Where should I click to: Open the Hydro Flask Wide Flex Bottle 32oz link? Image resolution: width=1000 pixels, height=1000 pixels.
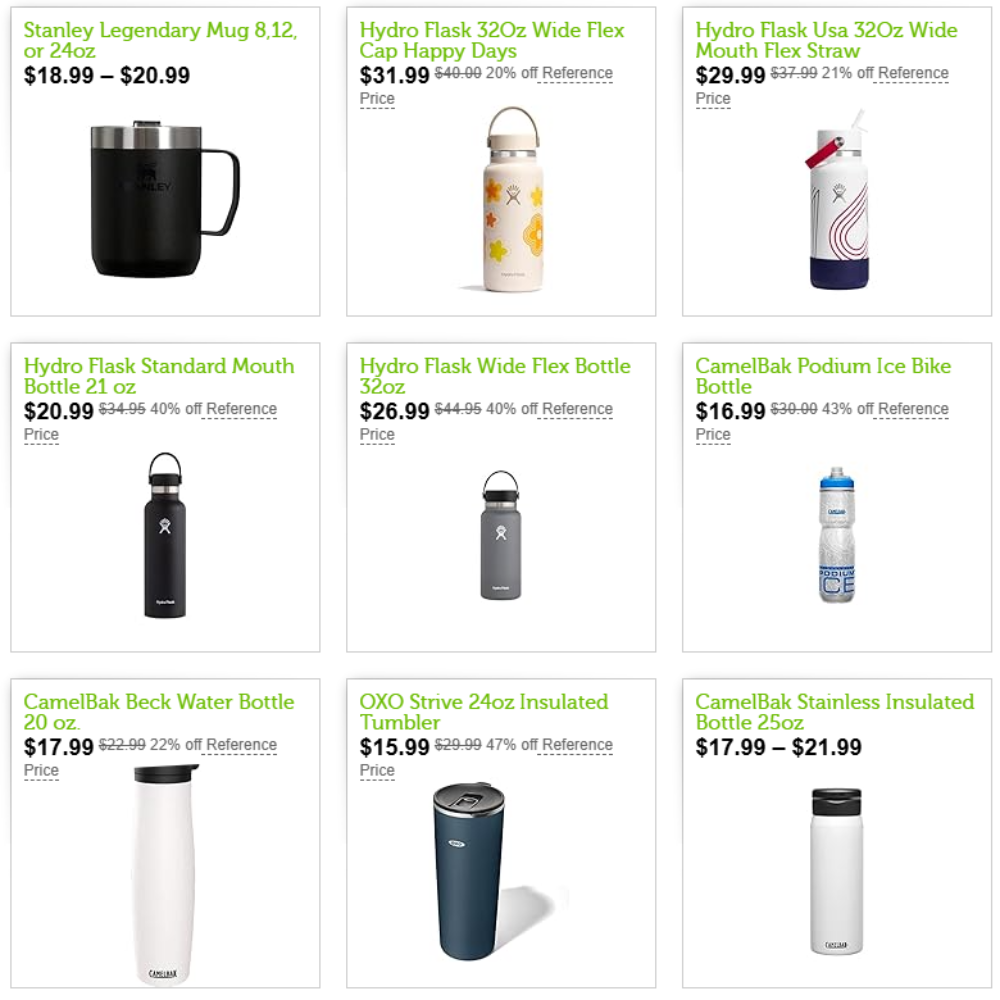coord(495,376)
